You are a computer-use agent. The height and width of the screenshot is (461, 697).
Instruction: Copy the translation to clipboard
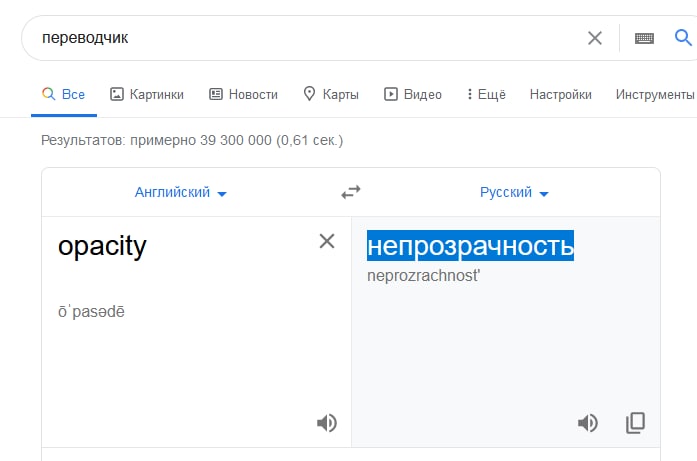point(635,423)
